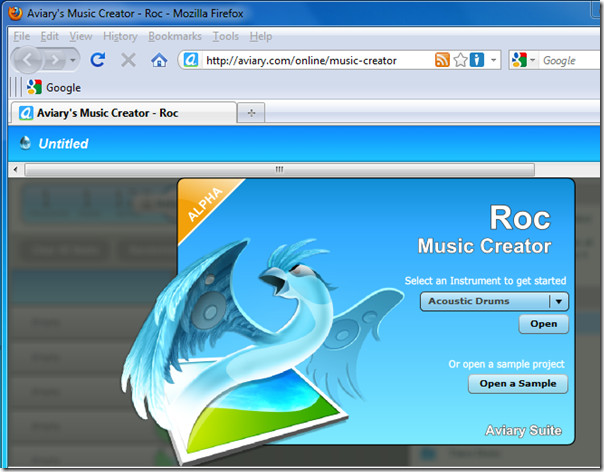Open the address bar history dropdown arrow
Screen dimensions: 604x472
click(493, 60)
